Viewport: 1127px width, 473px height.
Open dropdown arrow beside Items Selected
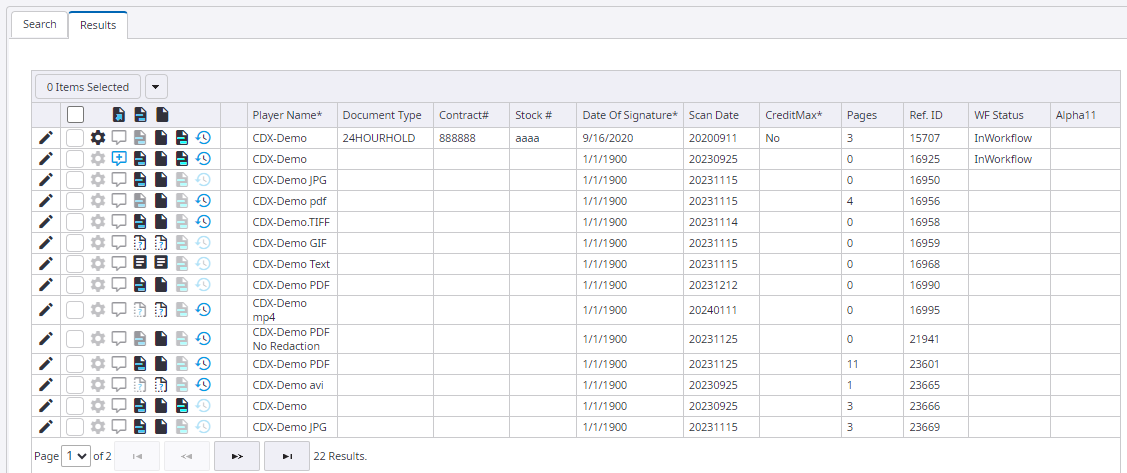click(x=157, y=87)
